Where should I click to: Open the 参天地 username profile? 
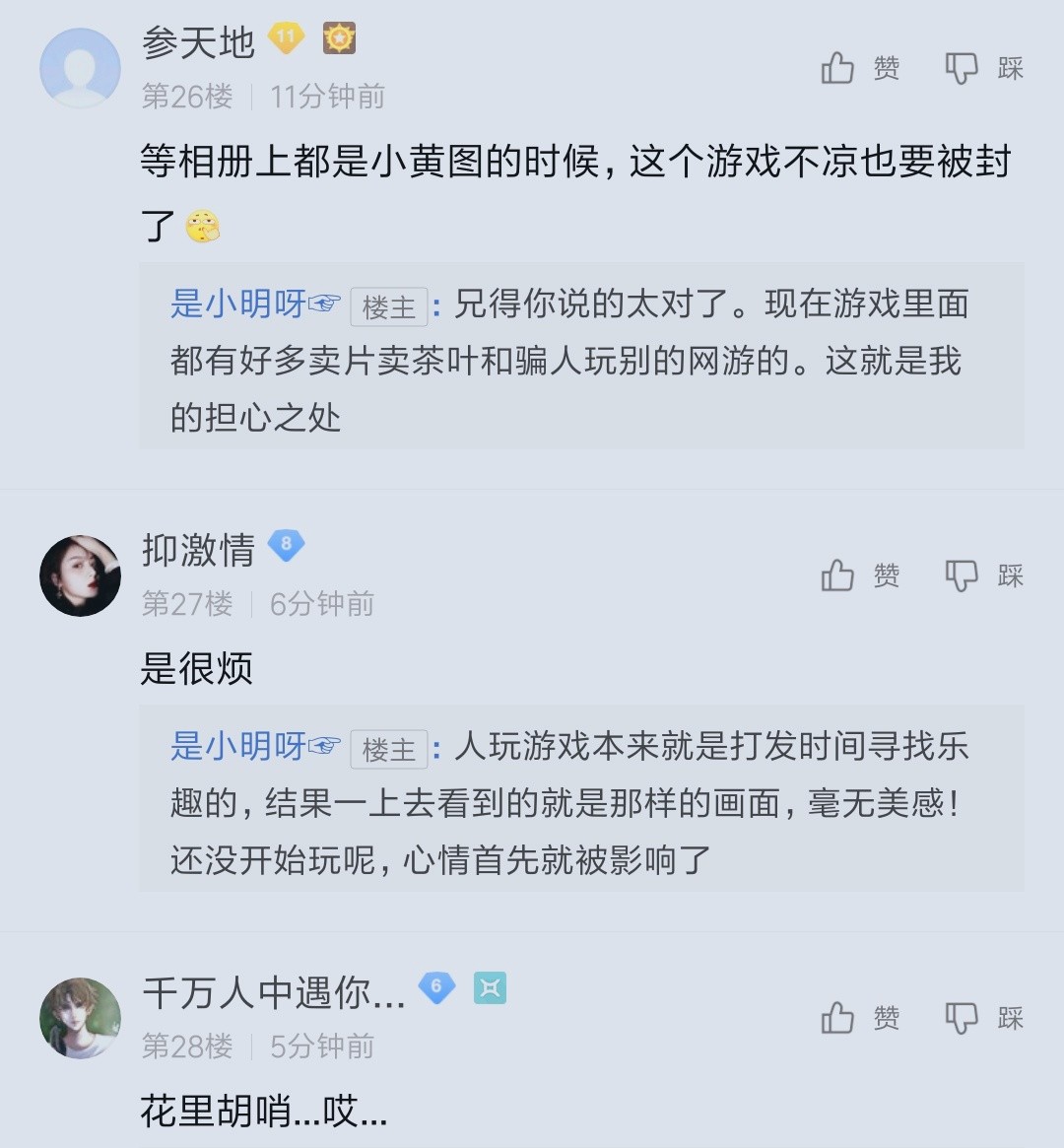[x=198, y=41]
